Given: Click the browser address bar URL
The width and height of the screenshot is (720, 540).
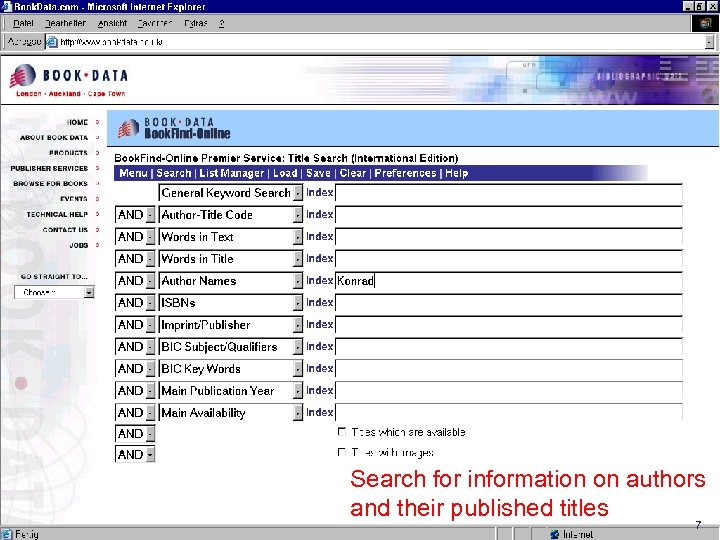Looking at the screenshot, I should [112, 42].
